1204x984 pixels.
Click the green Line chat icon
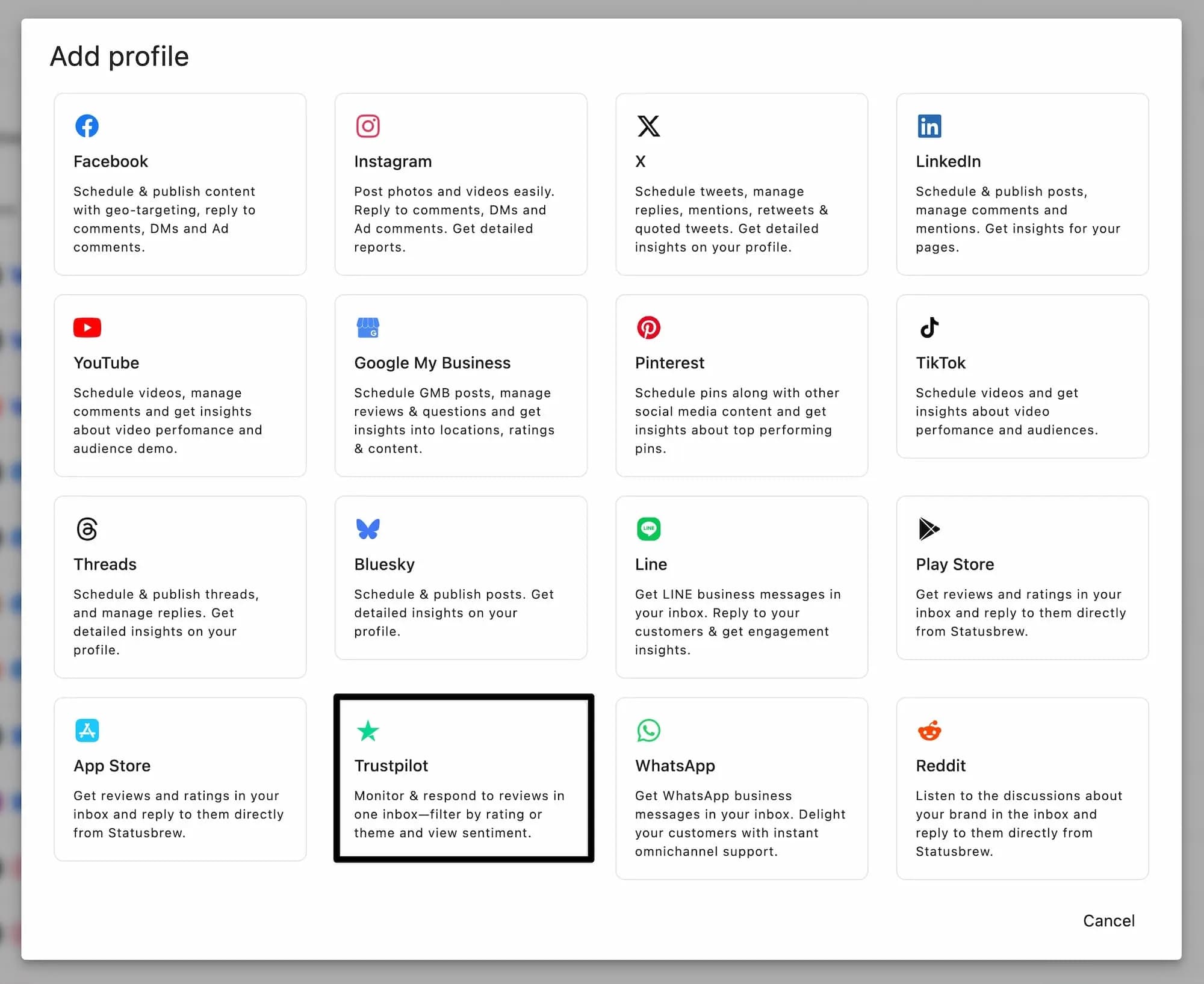point(648,529)
